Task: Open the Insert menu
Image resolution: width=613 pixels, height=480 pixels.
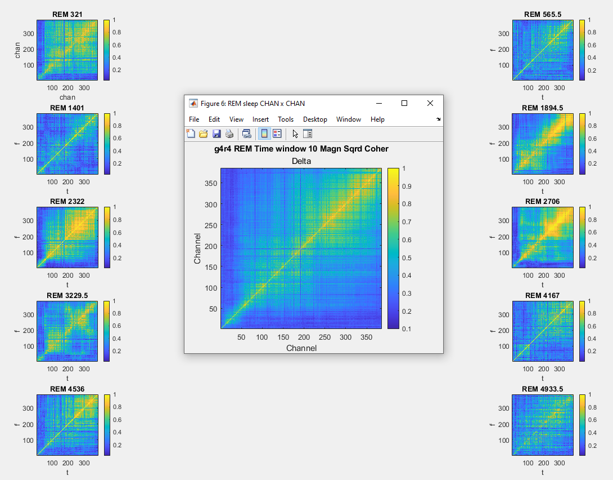Action: pyautogui.click(x=260, y=119)
